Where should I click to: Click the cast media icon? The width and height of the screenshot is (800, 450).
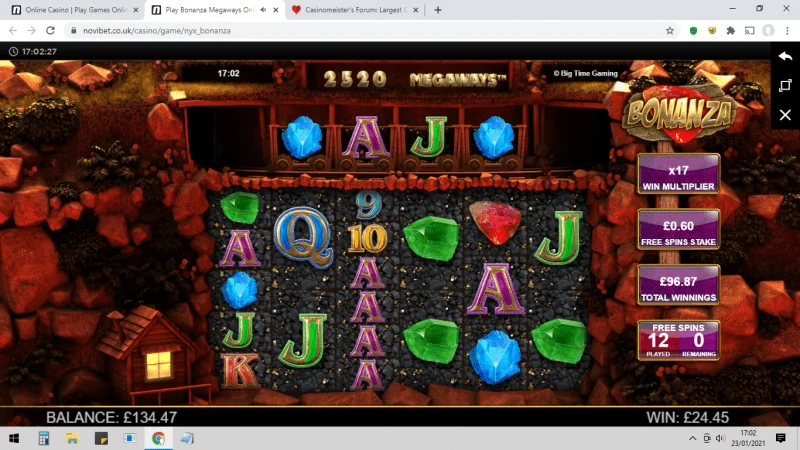click(749, 31)
